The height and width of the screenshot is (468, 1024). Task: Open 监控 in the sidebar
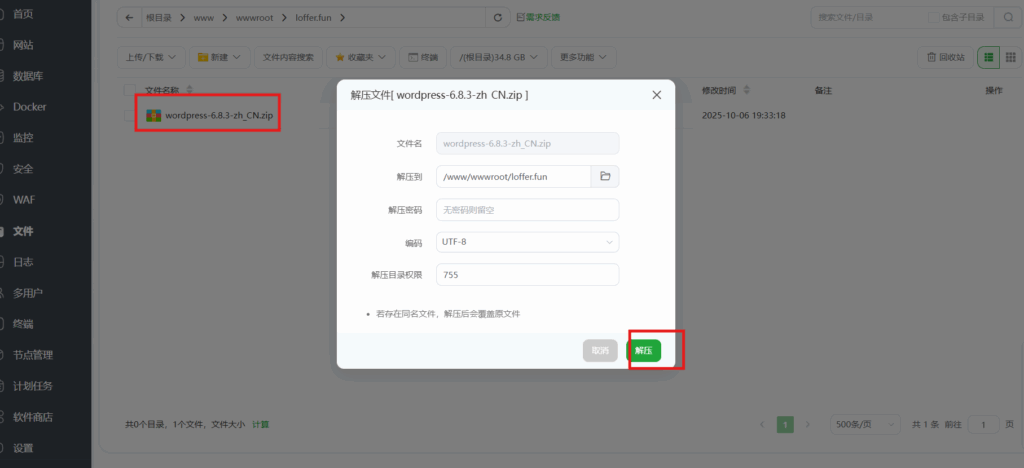click(24, 138)
